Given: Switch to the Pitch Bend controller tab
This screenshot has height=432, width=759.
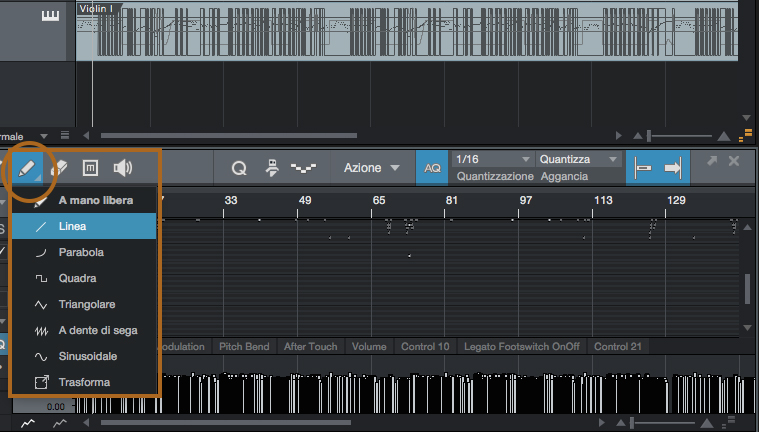Looking at the screenshot, I should (245, 347).
